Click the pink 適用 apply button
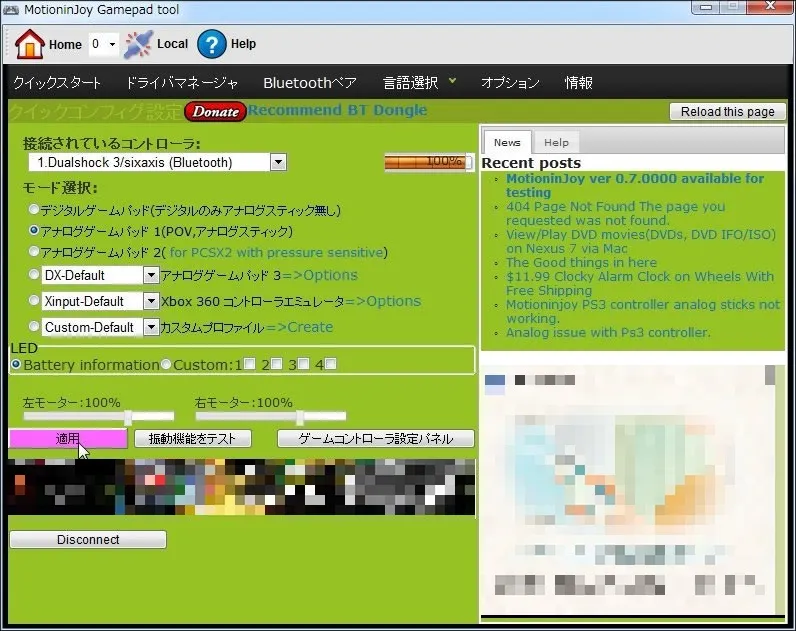Screen dimensions: 796x631 tap(68, 439)
